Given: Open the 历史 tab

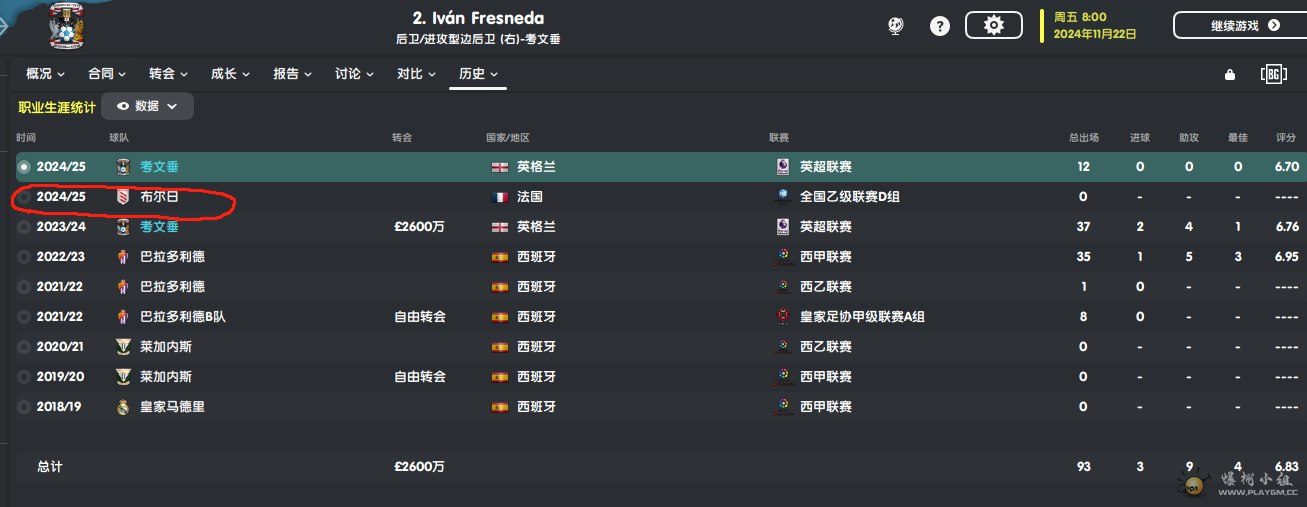Looking at the screenshot, I should tap(477, 74).
